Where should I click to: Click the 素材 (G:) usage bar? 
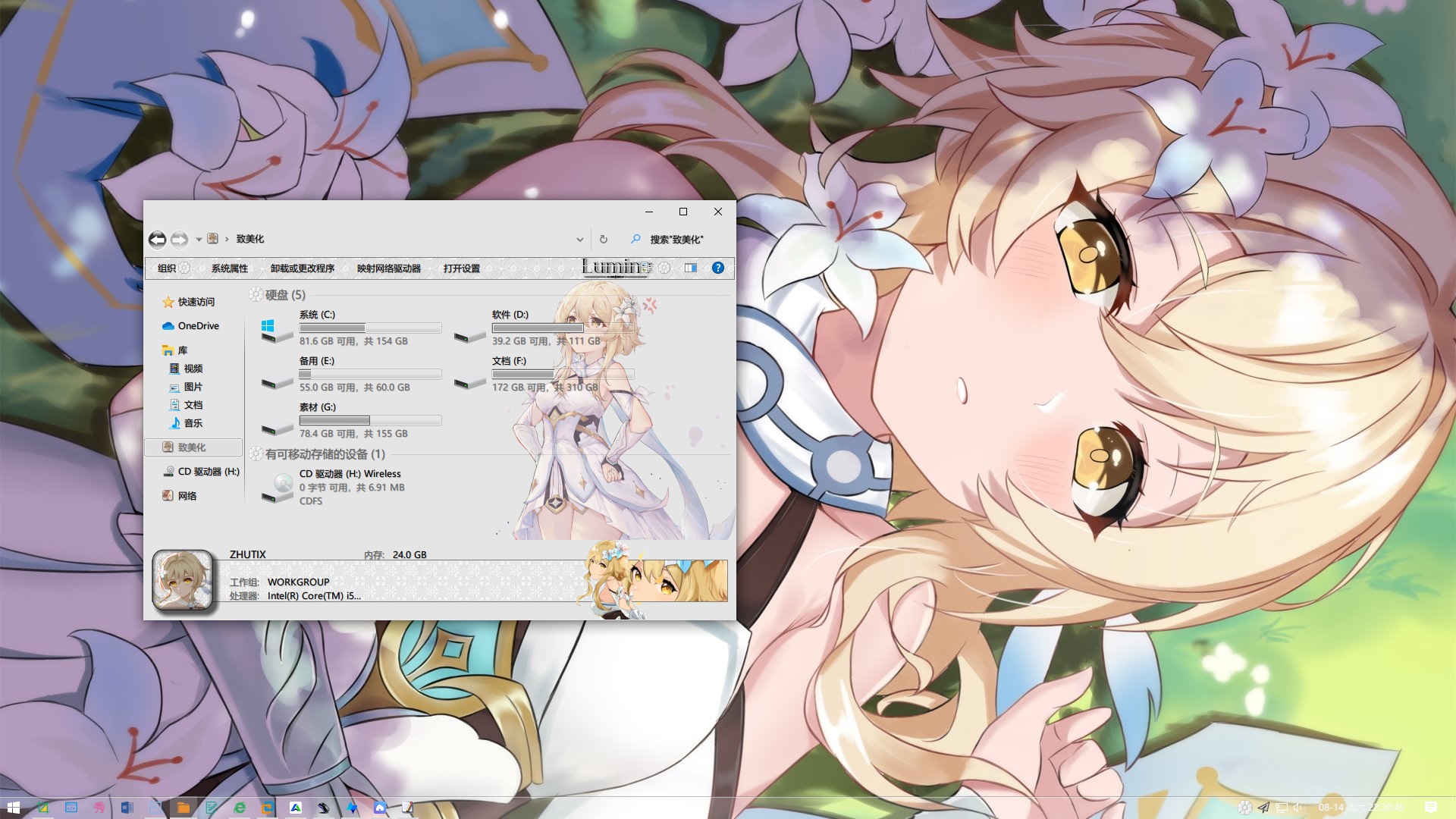(370, 420)
